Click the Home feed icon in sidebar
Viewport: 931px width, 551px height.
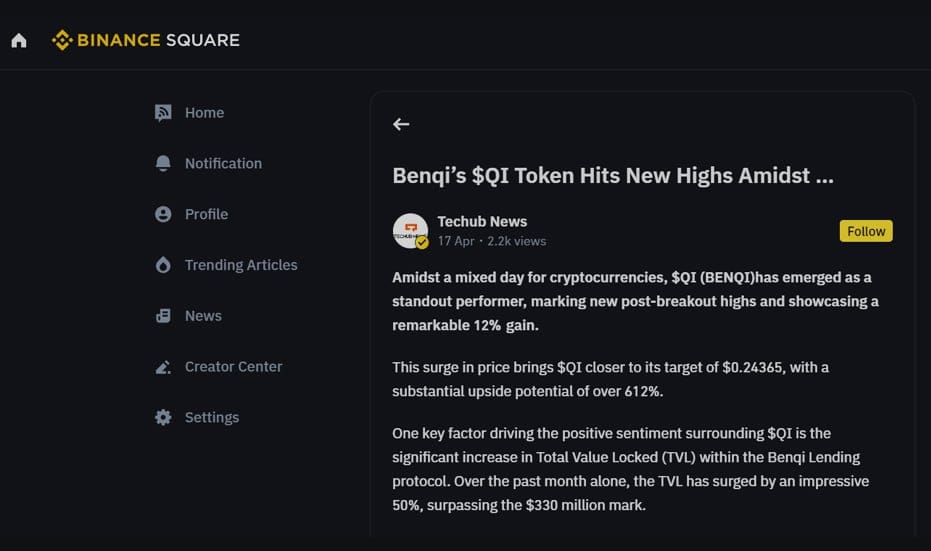163,113
